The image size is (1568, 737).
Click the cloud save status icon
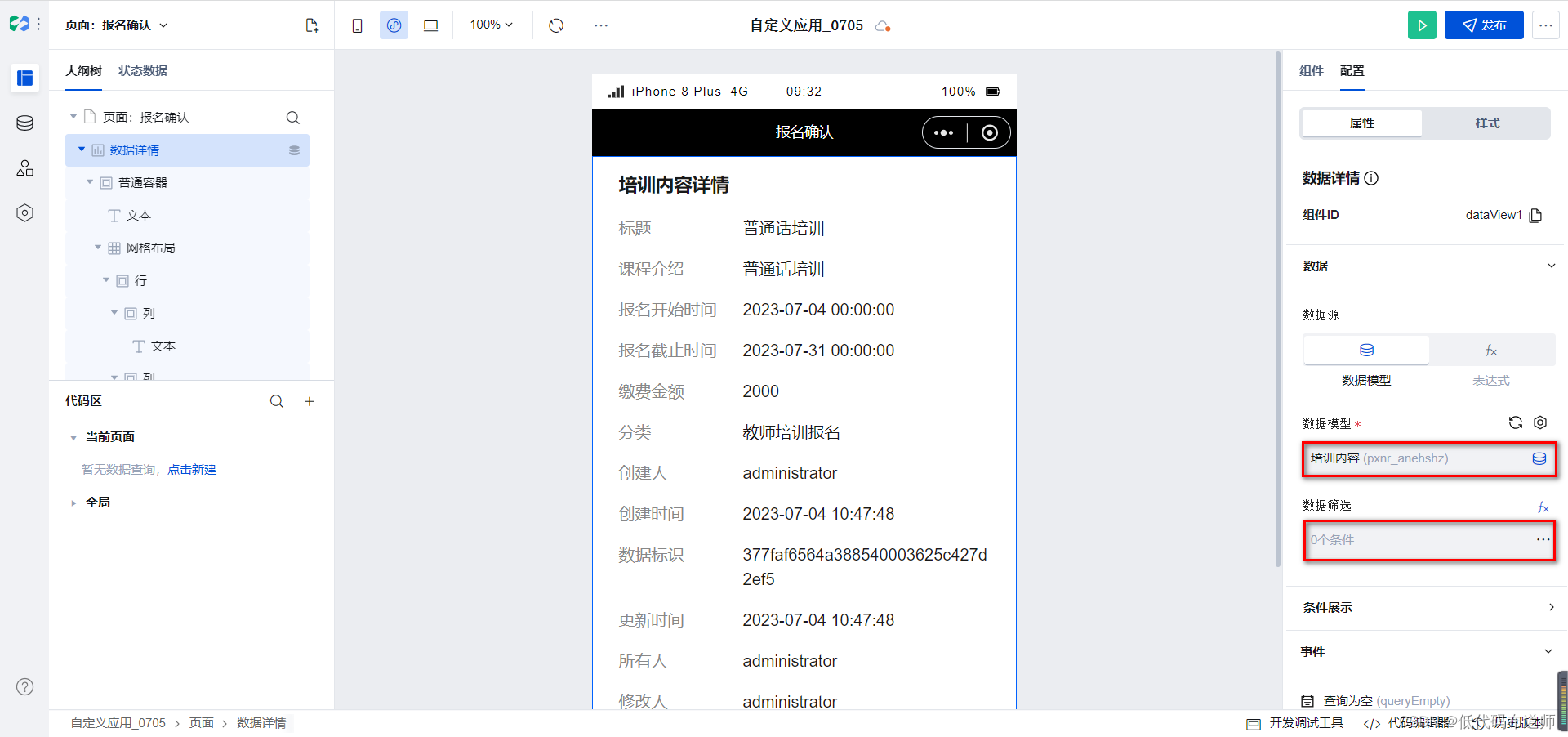[x=882, y=26]
